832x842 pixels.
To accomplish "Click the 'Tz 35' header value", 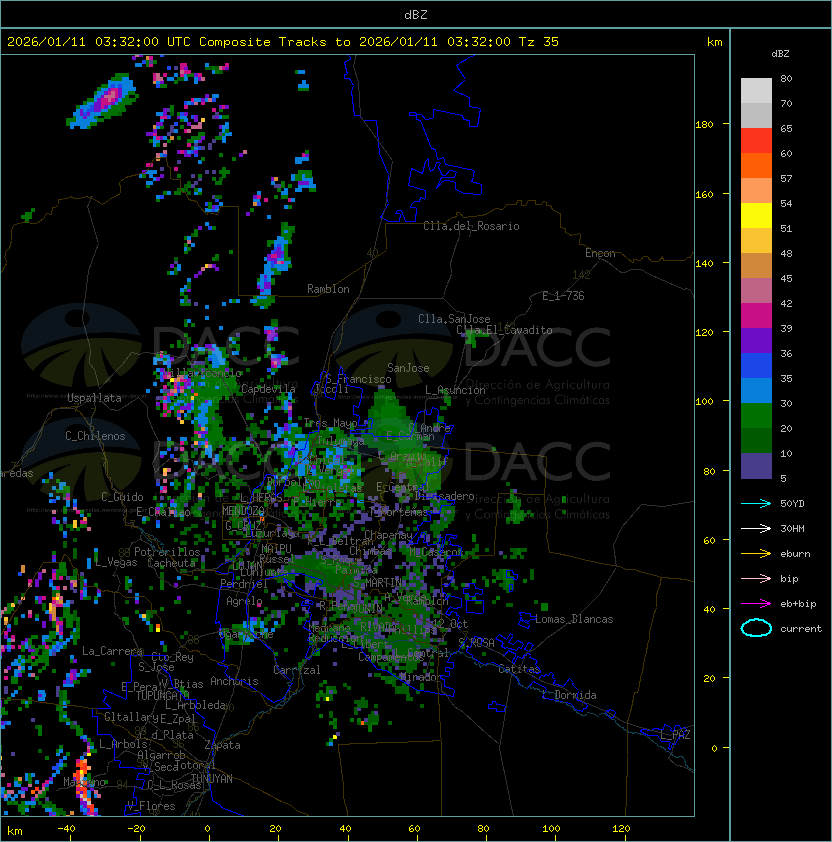I will (x=539, y=42).
